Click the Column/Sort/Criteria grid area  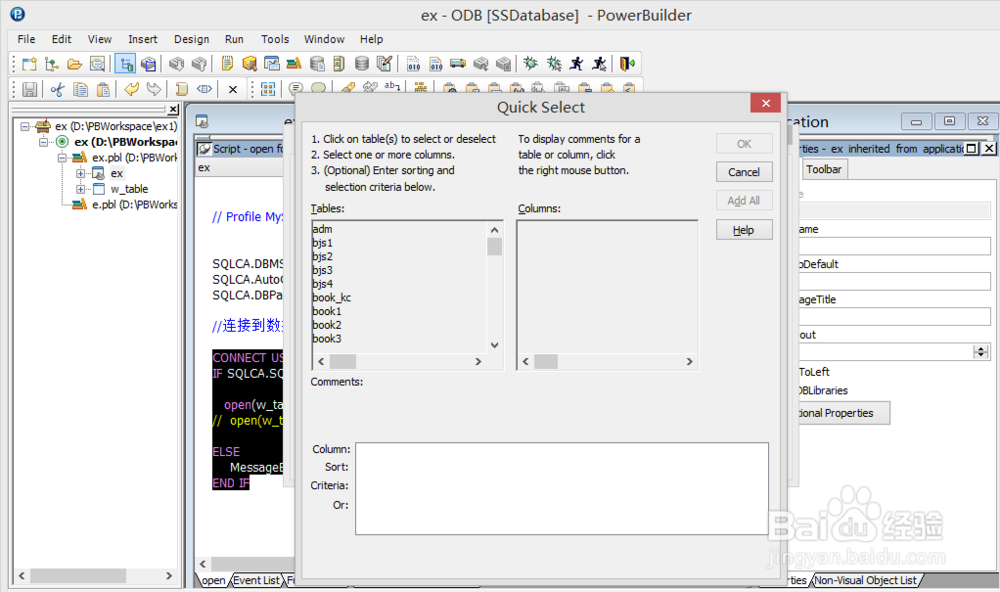(x=562, y=489)
